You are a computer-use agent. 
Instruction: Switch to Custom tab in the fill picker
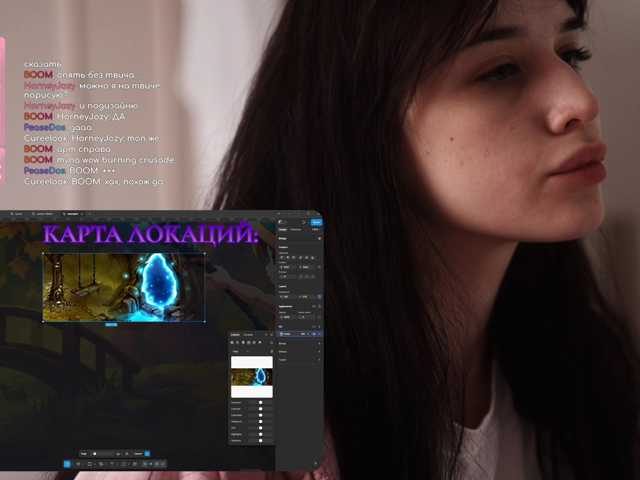pos(236,335)
